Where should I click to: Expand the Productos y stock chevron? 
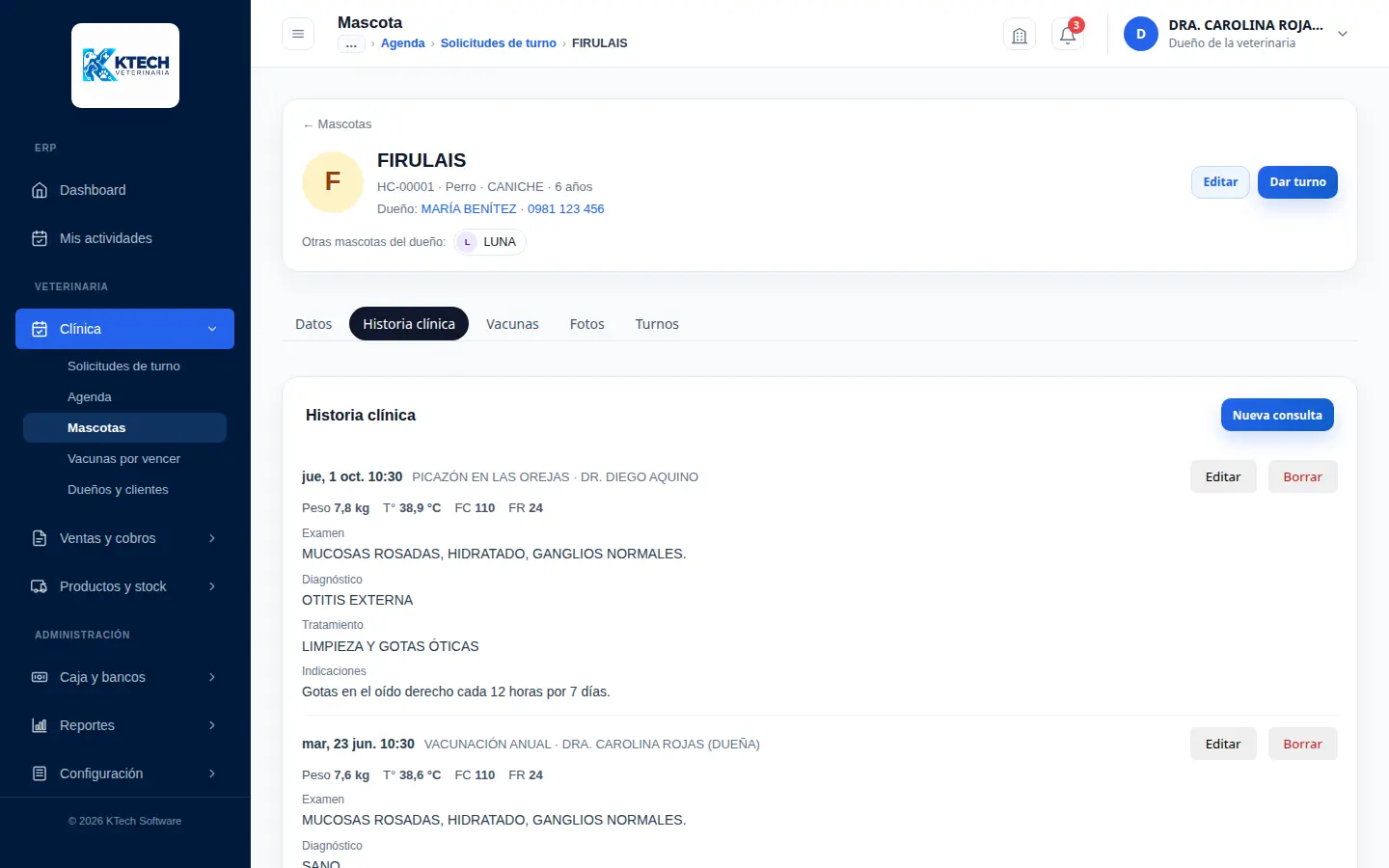click(x=212, y=586)
